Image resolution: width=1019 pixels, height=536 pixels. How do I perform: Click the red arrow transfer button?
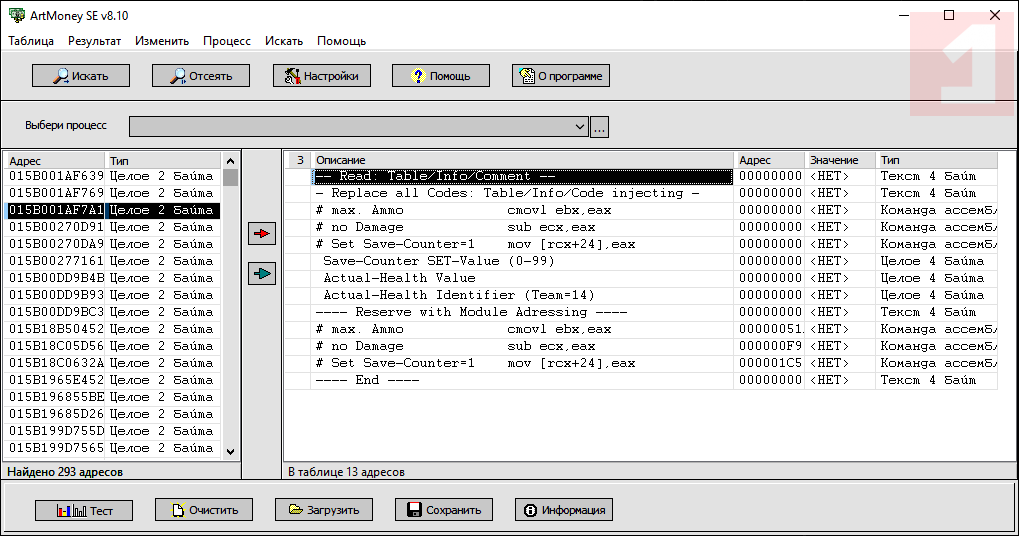(261, 233)
